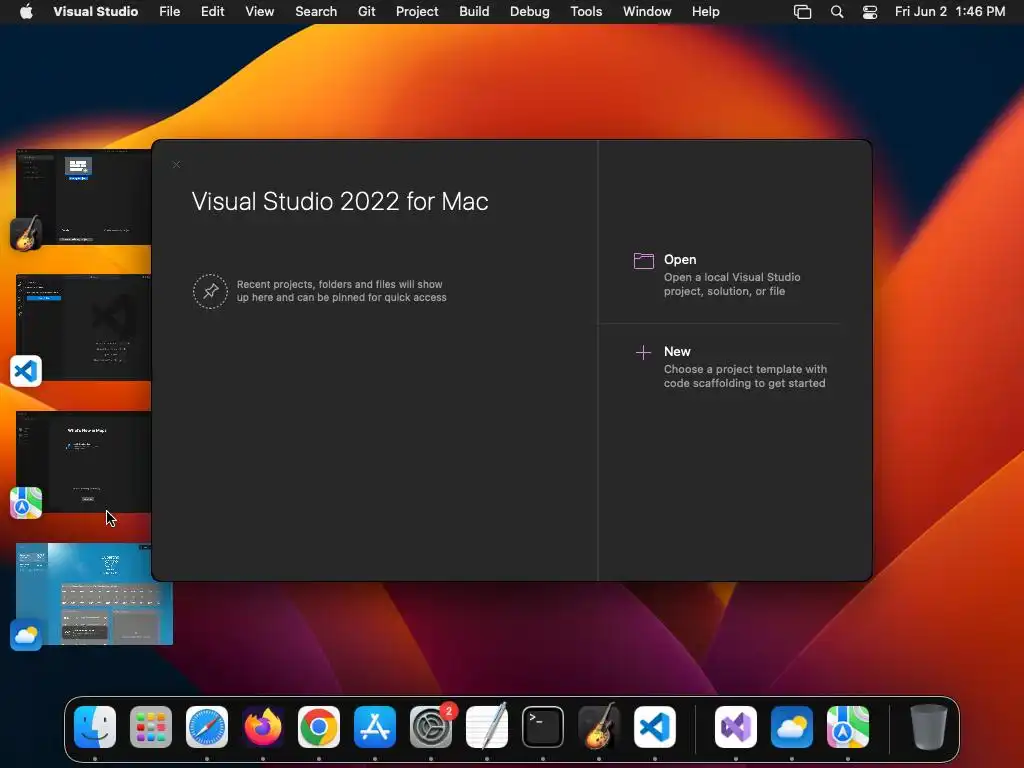Click the Apple menu icon
The width and height of the screenshot is (1024, 768).
26,11
